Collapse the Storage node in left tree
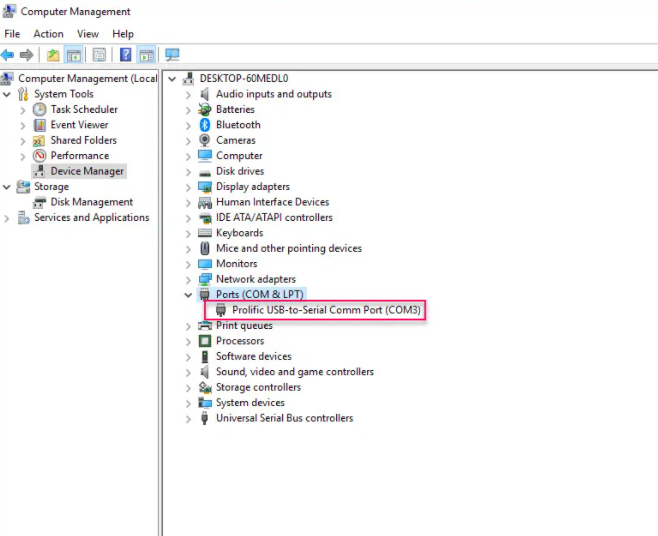 point(7,187)
